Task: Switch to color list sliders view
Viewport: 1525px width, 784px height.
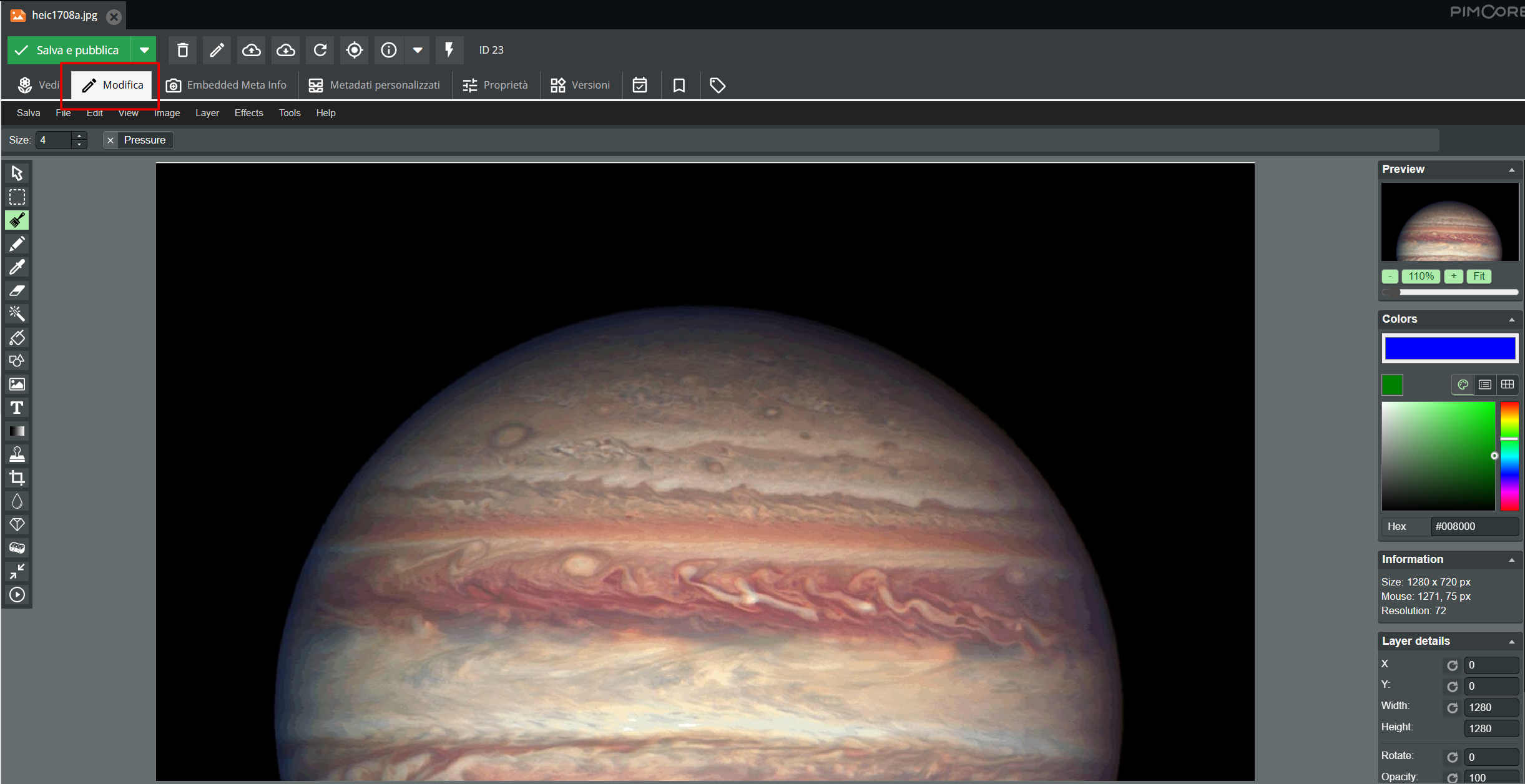Action: (1485, 385)
